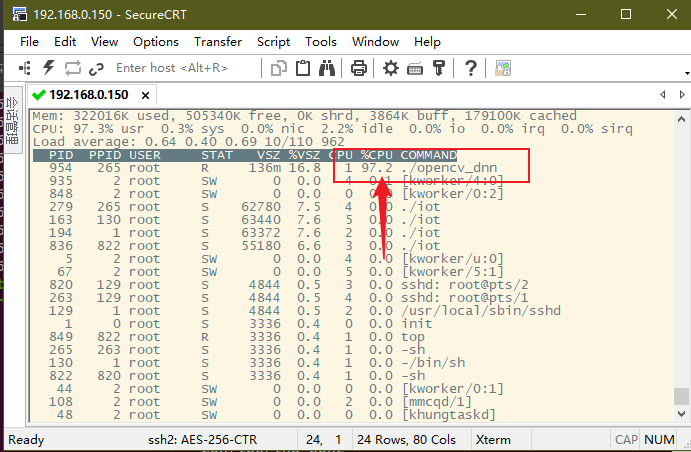Viewport: 691px width, 452px height.
Task: Open the Session Manager toolbar icon
Action: tap(25, 68)
